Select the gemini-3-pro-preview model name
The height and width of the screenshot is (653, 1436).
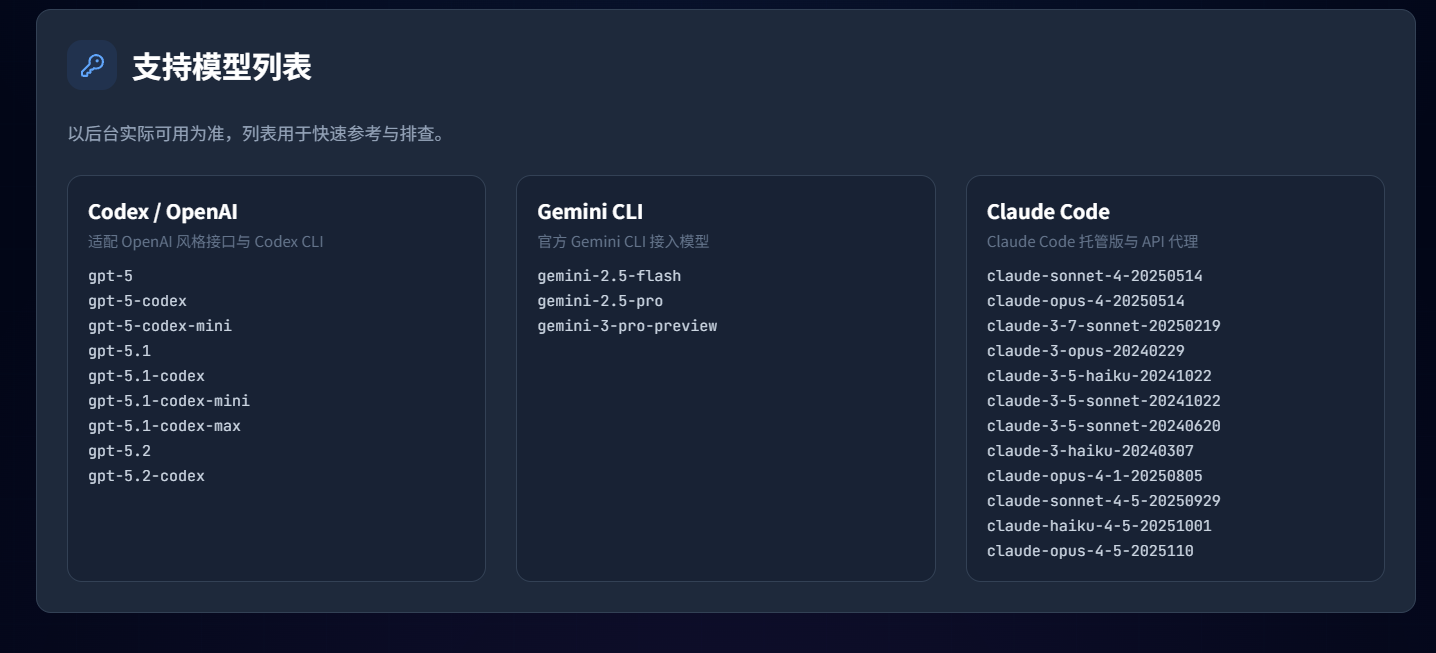pyautogui.click(x=627, y=326)
